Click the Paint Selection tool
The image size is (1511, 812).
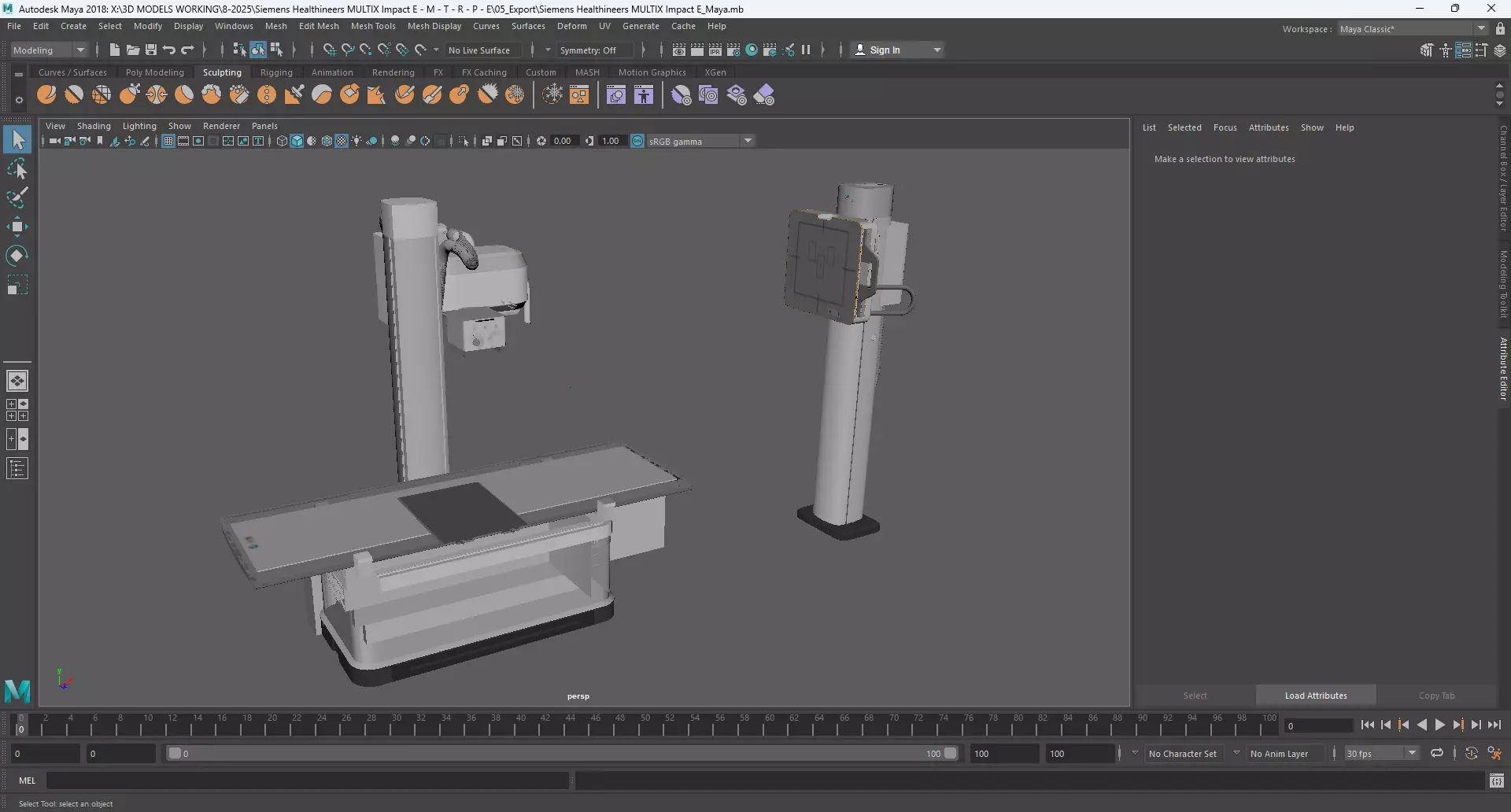tap(17, 197)
